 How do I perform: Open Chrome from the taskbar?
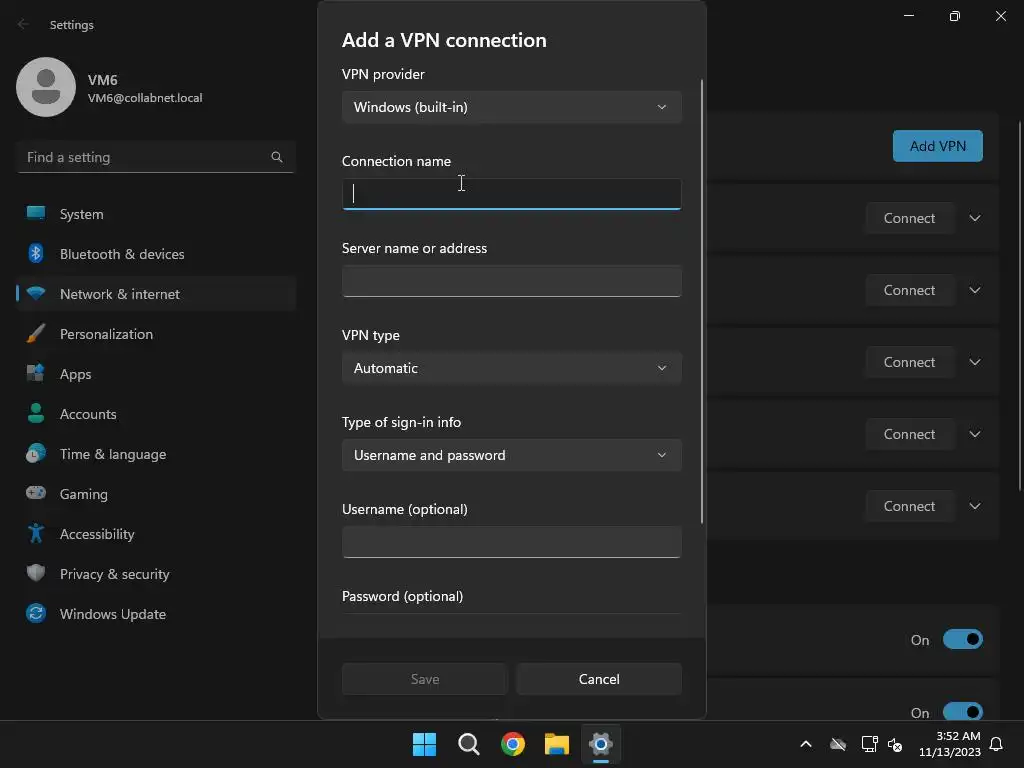(513, 744)
